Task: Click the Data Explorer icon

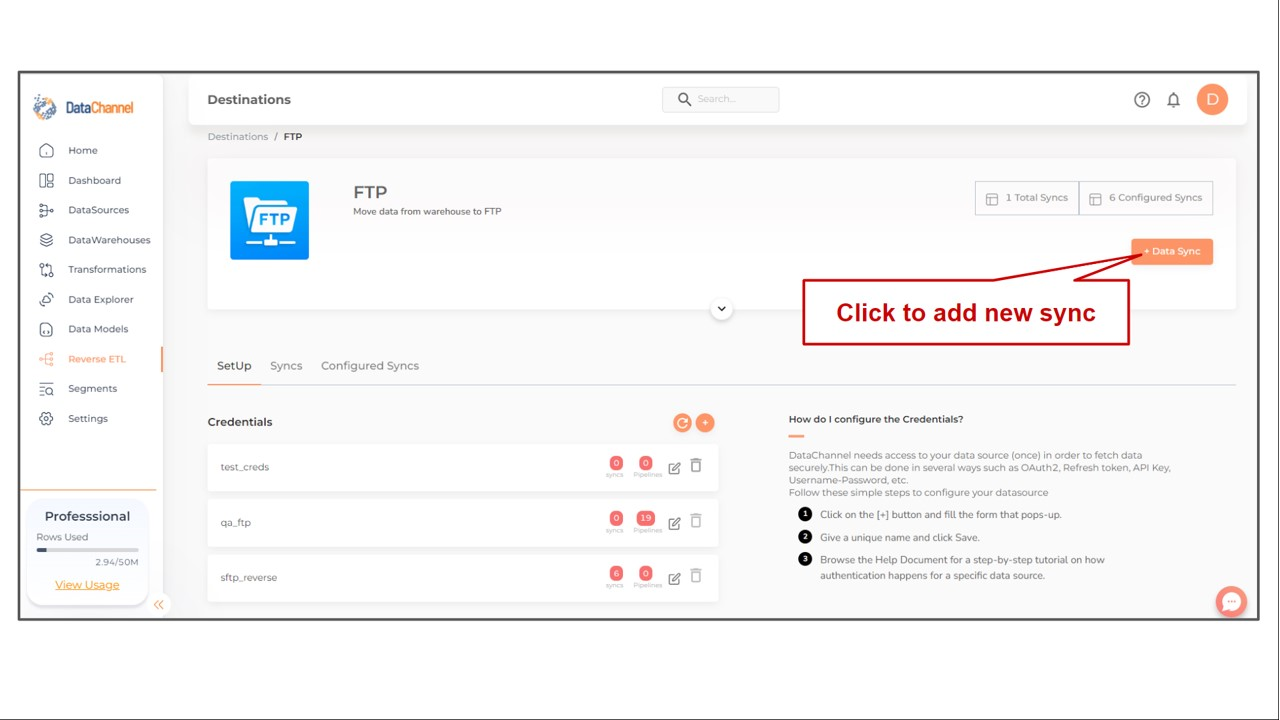Action: point(46,300)
